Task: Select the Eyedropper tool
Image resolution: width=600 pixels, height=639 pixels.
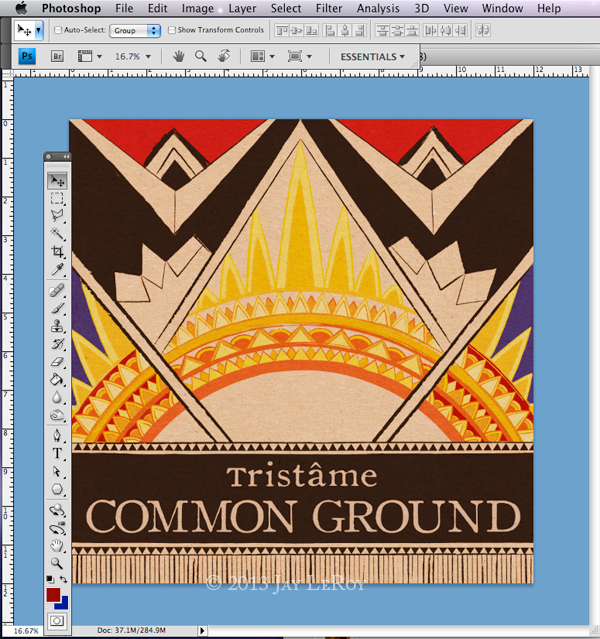Action: tap(57, 269)
